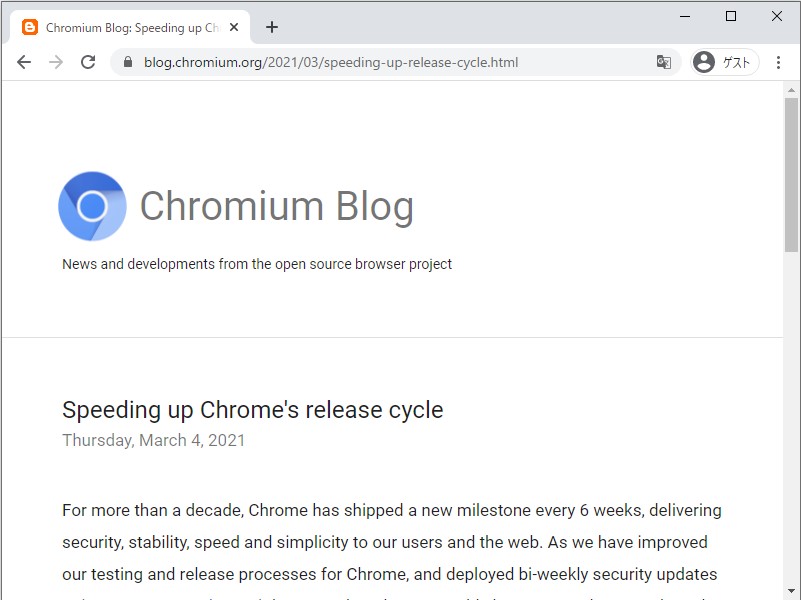This screenshot has width=801, height=600.
Task: Click the article date text
Action: (x=153, y=440)
